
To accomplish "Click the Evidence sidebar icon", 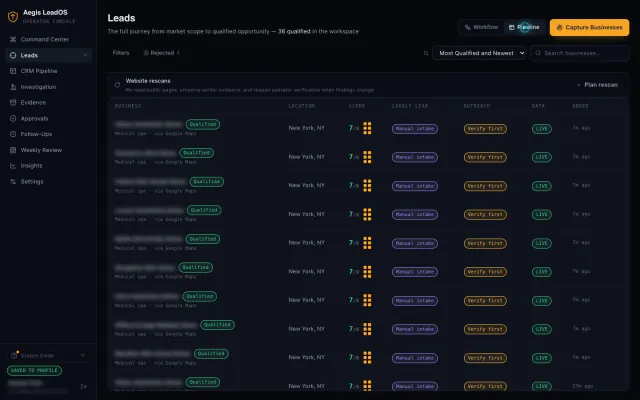I will tap(13, 102).
